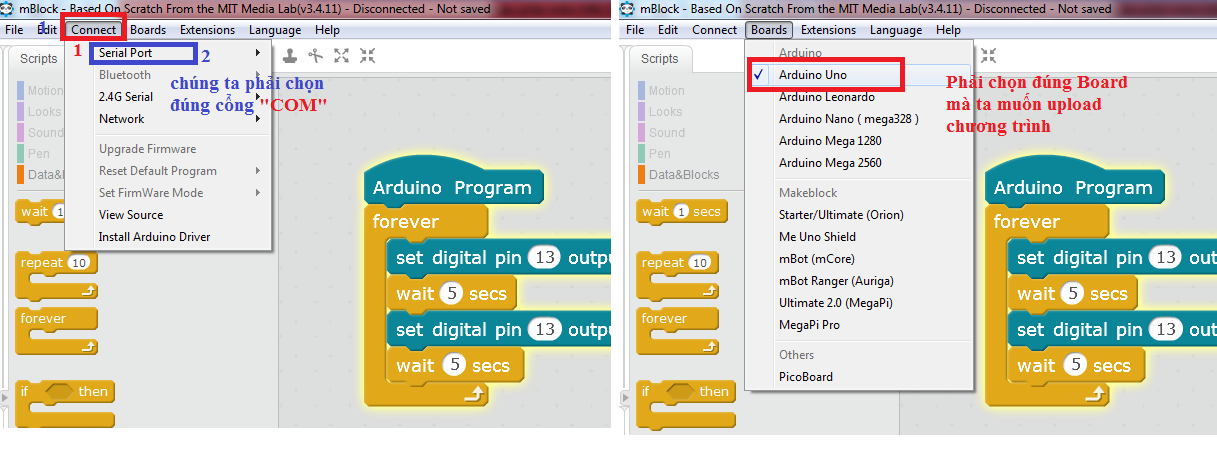Select mBot Ranger (Auriga) board
Image resolution: width=1217 pixels, height=456 pixels.
click(x=858, y=281)
